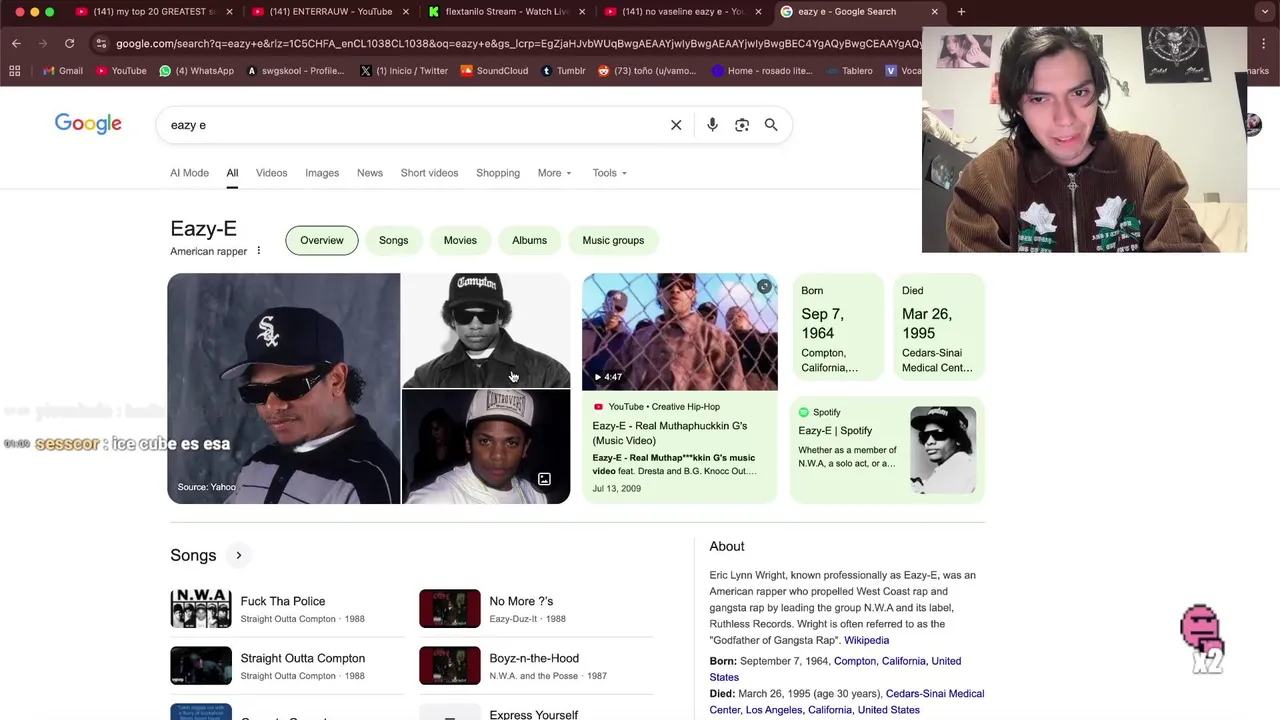Select the Songs chip
The image size is (1280, 720).
coord(393,240)
